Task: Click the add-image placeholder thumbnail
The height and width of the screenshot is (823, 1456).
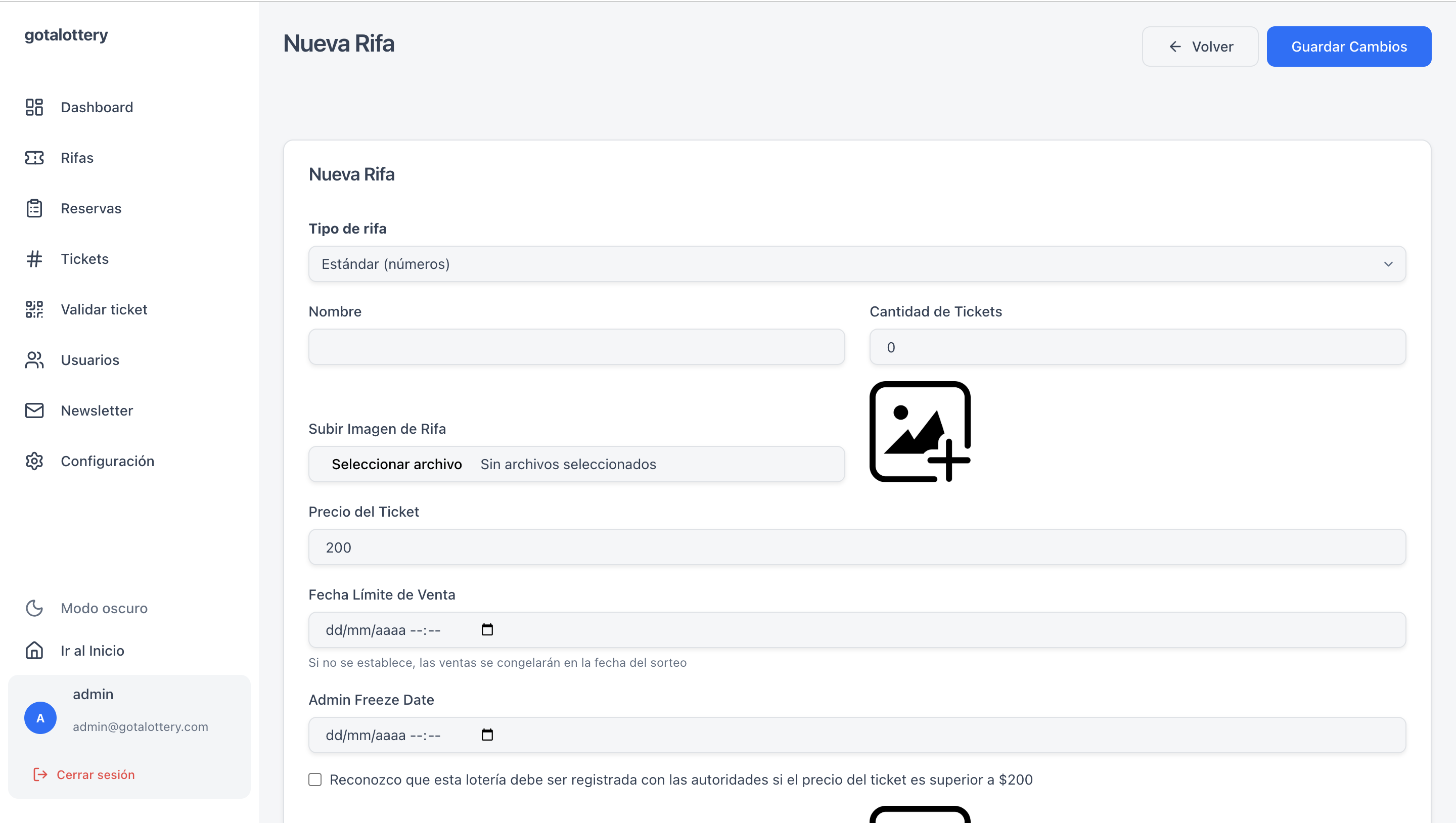Action: tap(920, 432)
